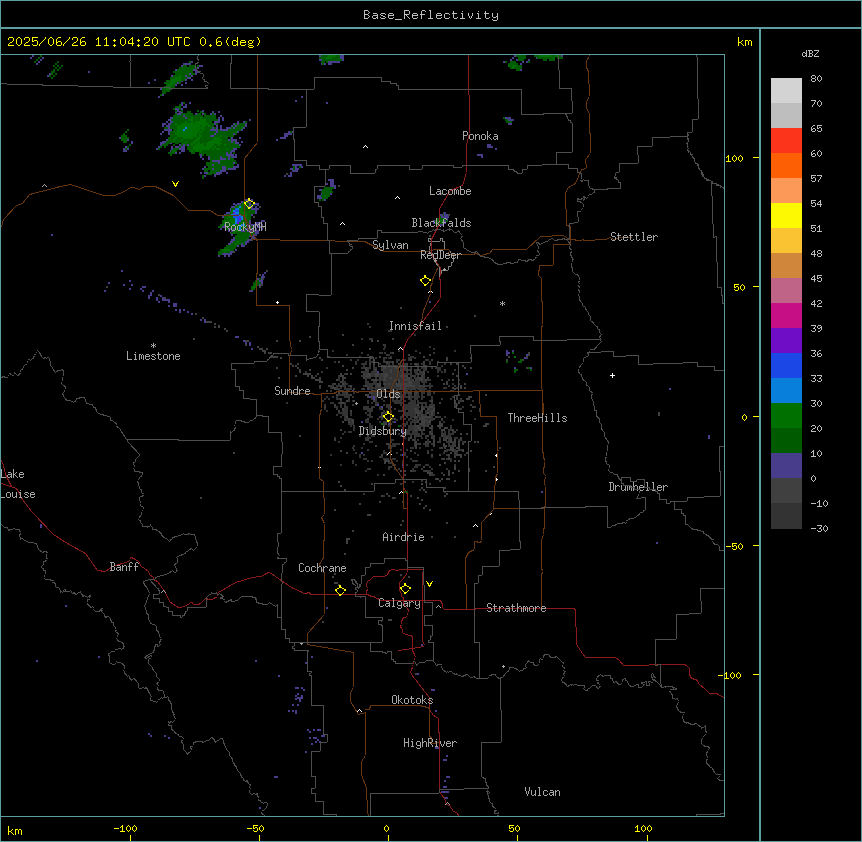The height and width of the screenshot is (842, 862).
Task: Select the Okotoks label
Action: (412, 700)
